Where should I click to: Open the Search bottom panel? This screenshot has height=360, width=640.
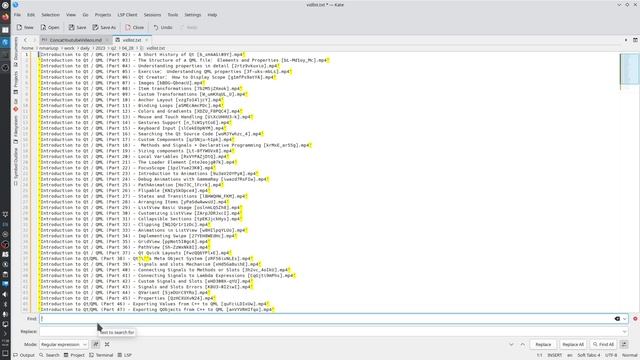tap(49, 355)
